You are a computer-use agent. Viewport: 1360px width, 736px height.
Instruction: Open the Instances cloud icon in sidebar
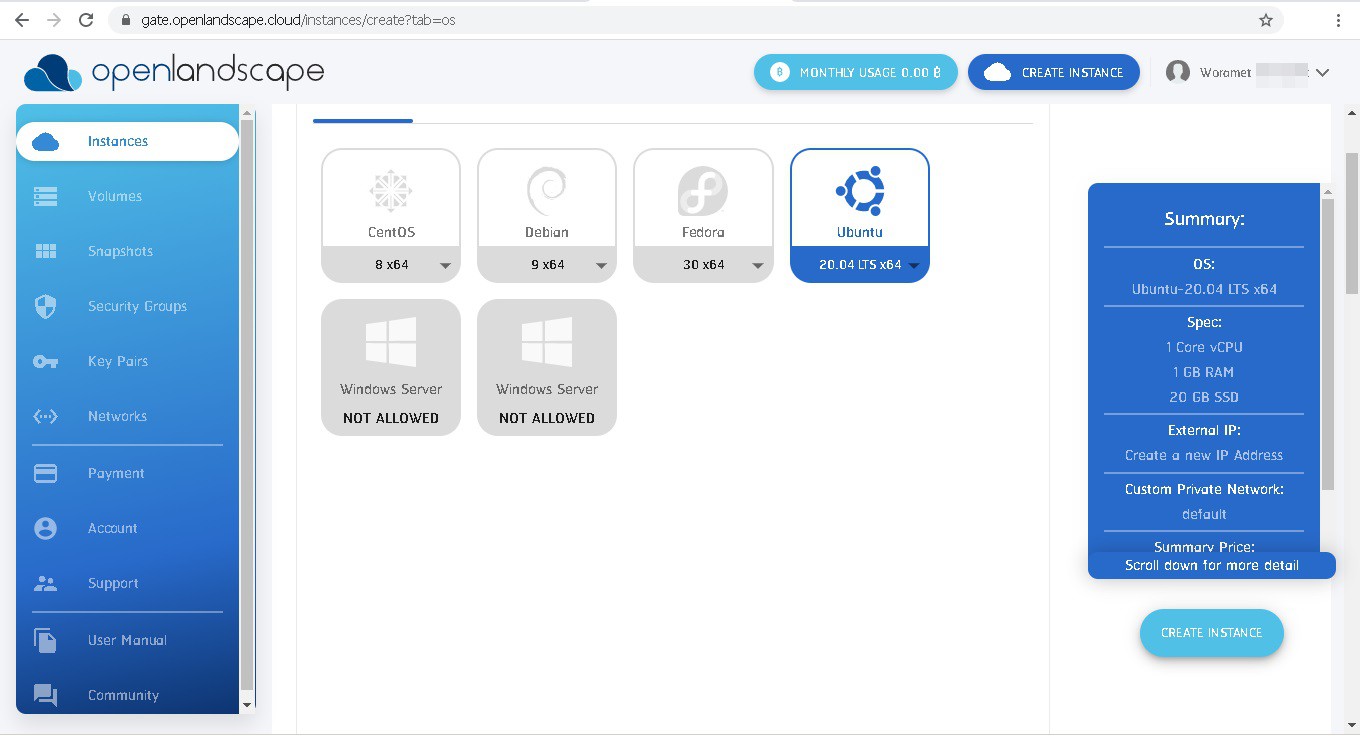pyautogui.click(x=46, y=142)
